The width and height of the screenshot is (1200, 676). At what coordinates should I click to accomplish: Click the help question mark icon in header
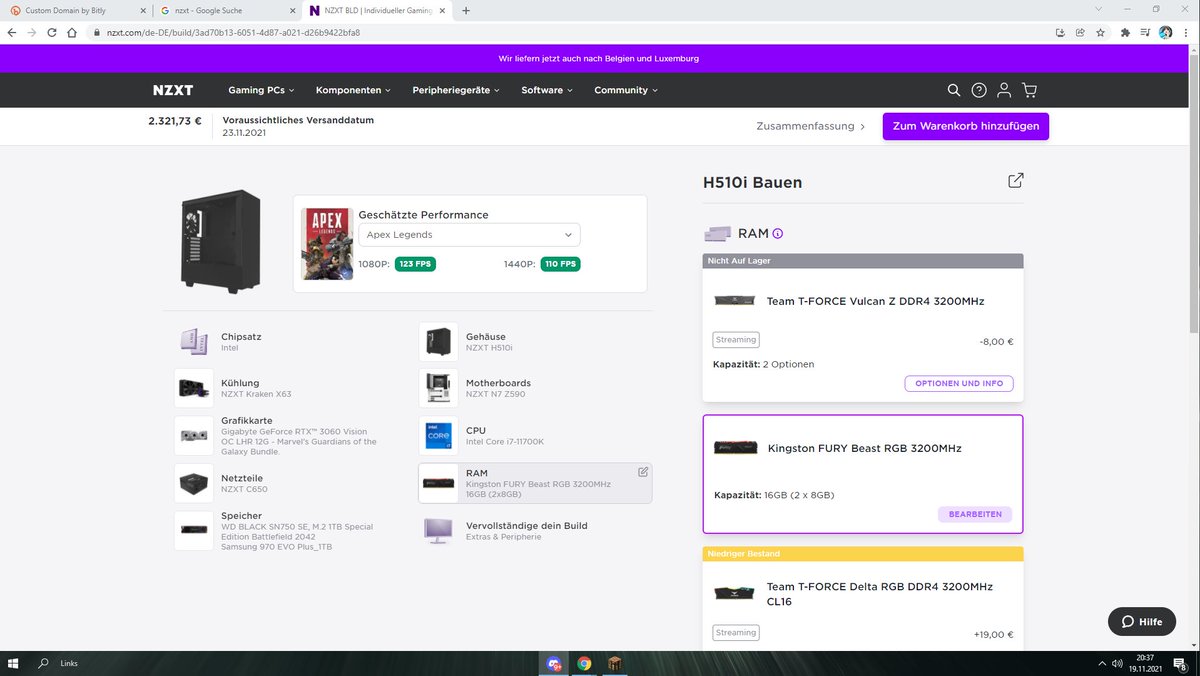(979, 90)
